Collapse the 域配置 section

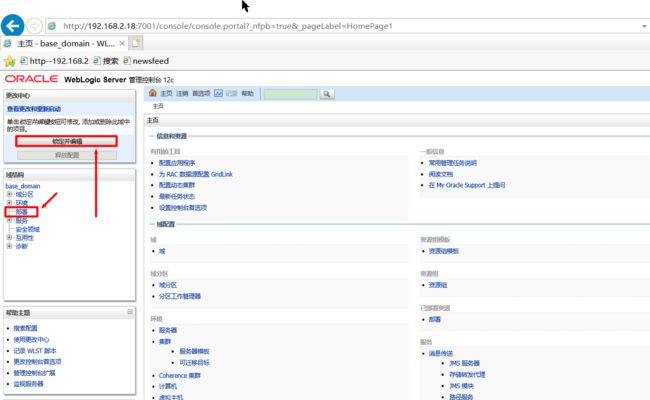pyautogui.click(x=152, y=224)
